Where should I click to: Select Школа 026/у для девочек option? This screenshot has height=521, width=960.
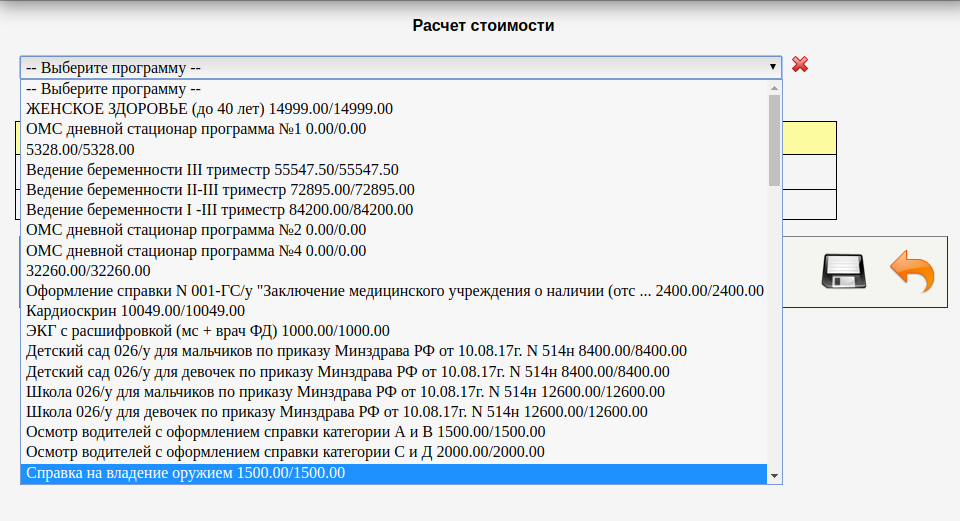pyautogui.click(x=336, y=412)
